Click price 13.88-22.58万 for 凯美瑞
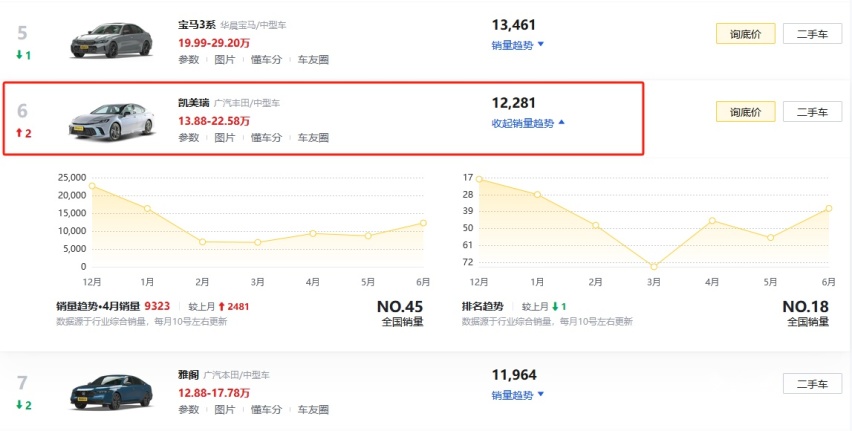852x431 pixels. [214, 121]
